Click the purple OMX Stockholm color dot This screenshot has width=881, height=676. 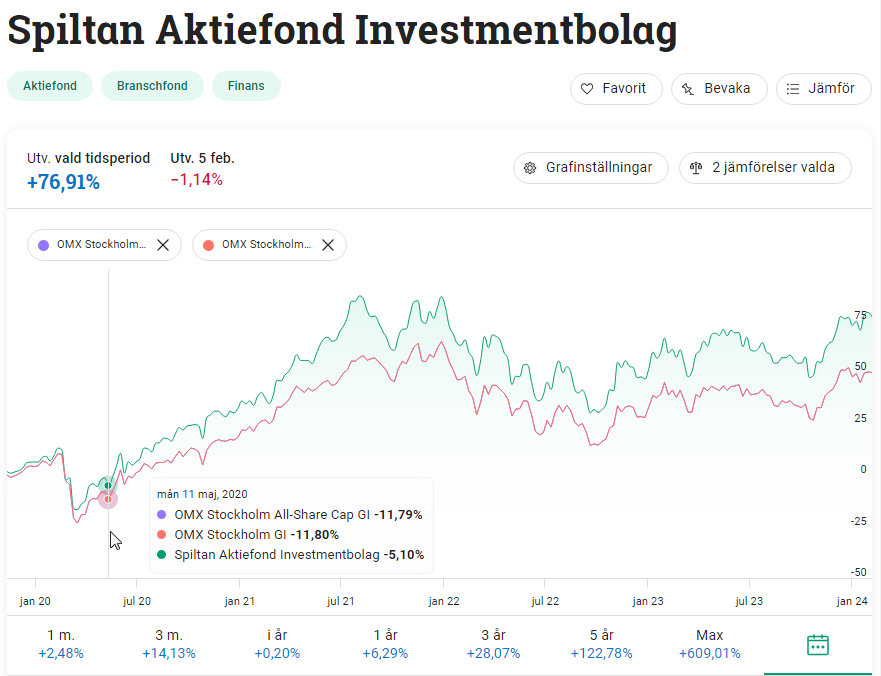(43, 245)
